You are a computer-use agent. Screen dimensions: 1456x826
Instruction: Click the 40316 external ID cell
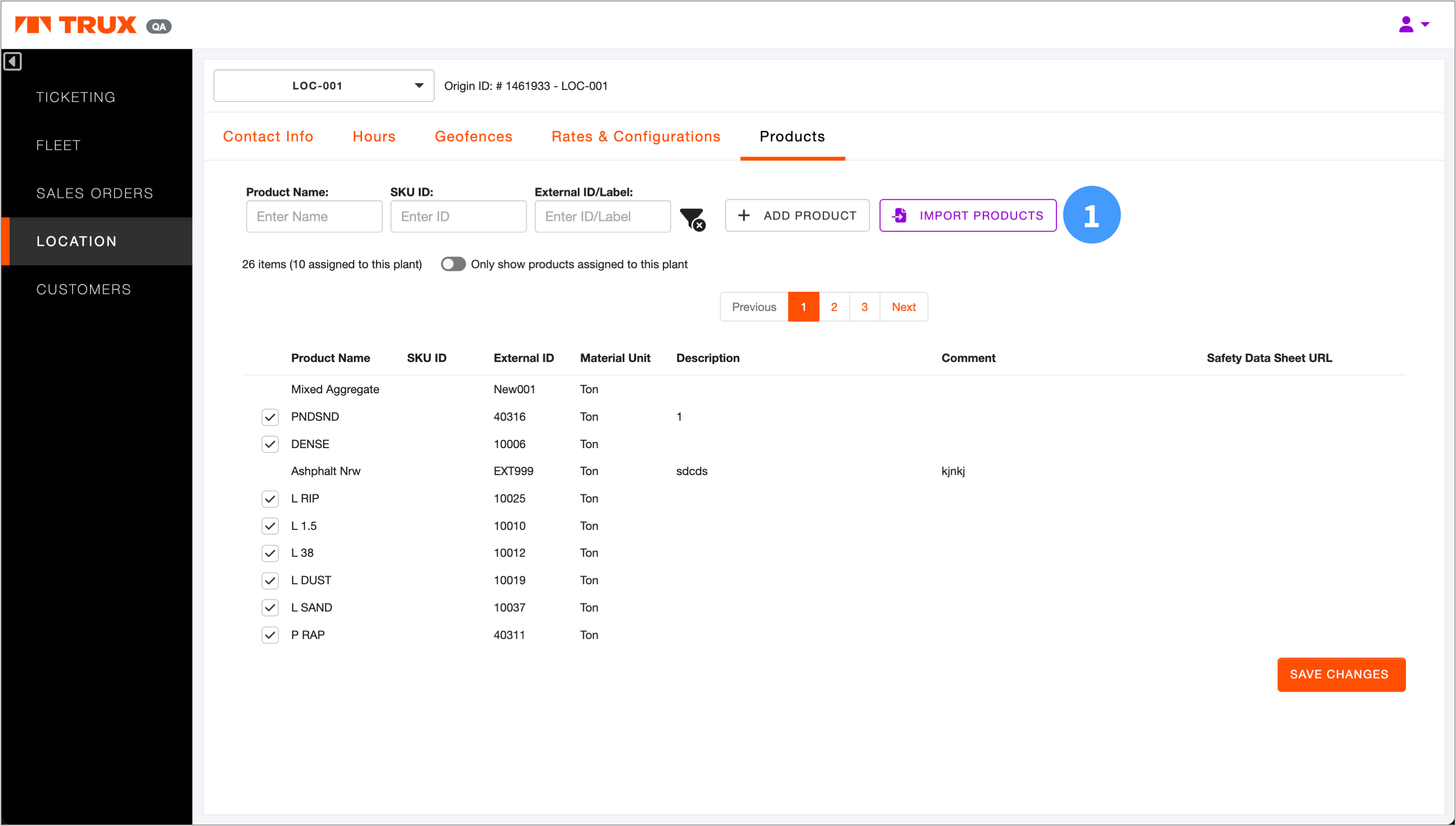[509, 416]
